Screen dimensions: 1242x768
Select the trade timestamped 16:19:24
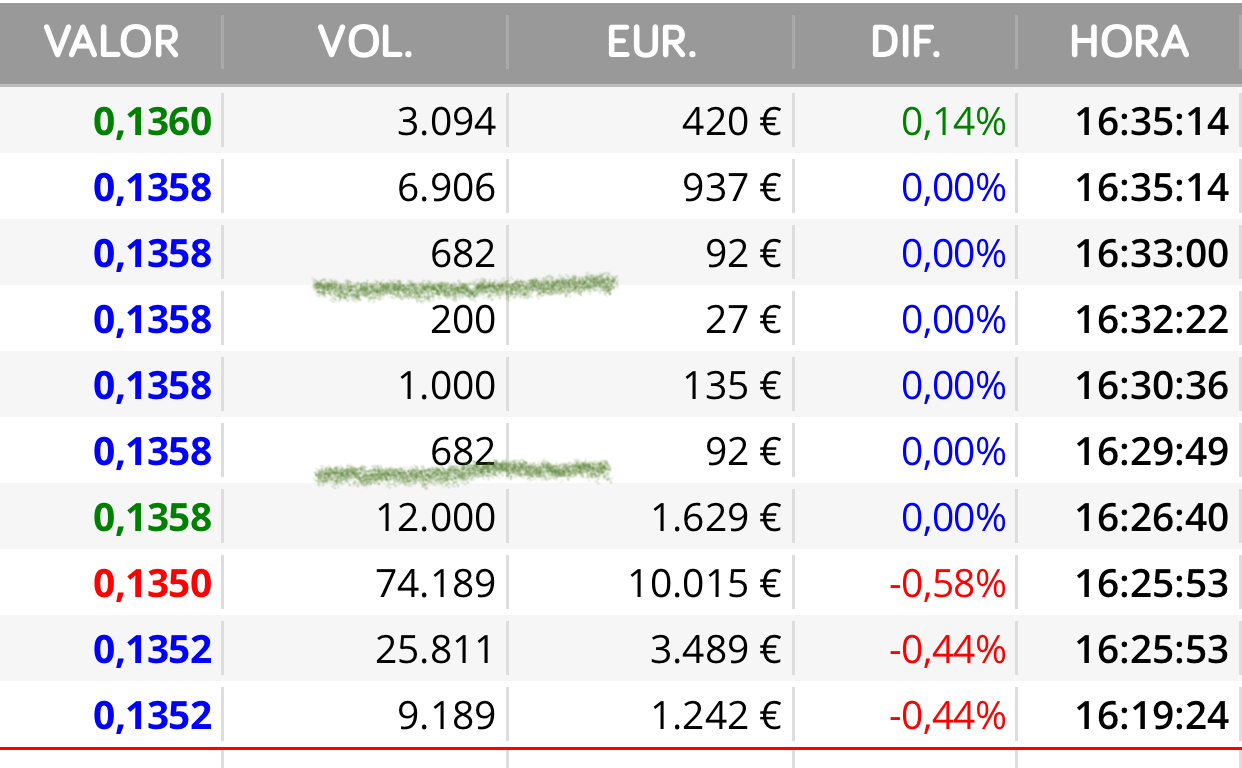click(621, 716)
